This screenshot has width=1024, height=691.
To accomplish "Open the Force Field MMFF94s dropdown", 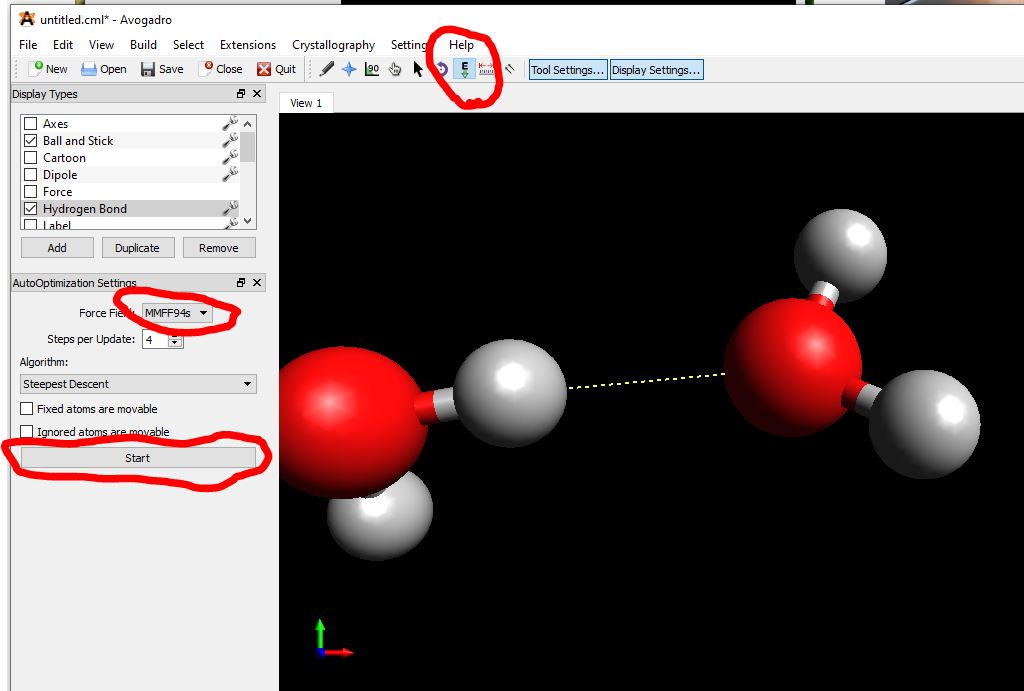I will click(177, 313).
